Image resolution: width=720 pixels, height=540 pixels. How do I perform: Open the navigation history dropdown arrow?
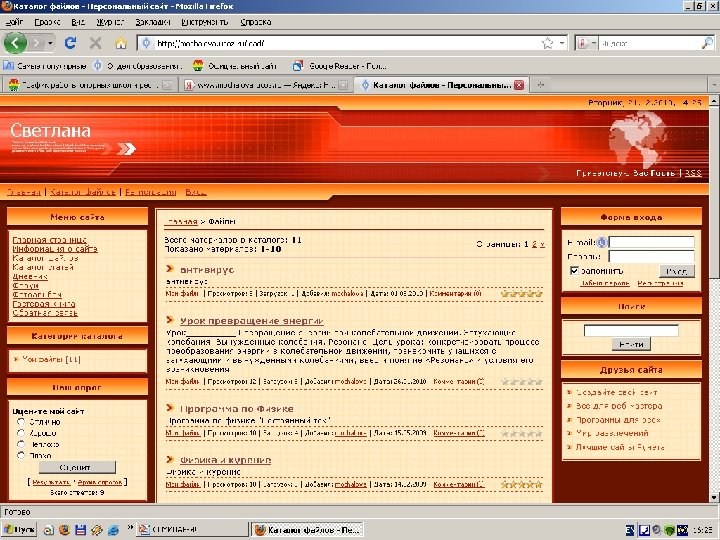pos(50,44)
